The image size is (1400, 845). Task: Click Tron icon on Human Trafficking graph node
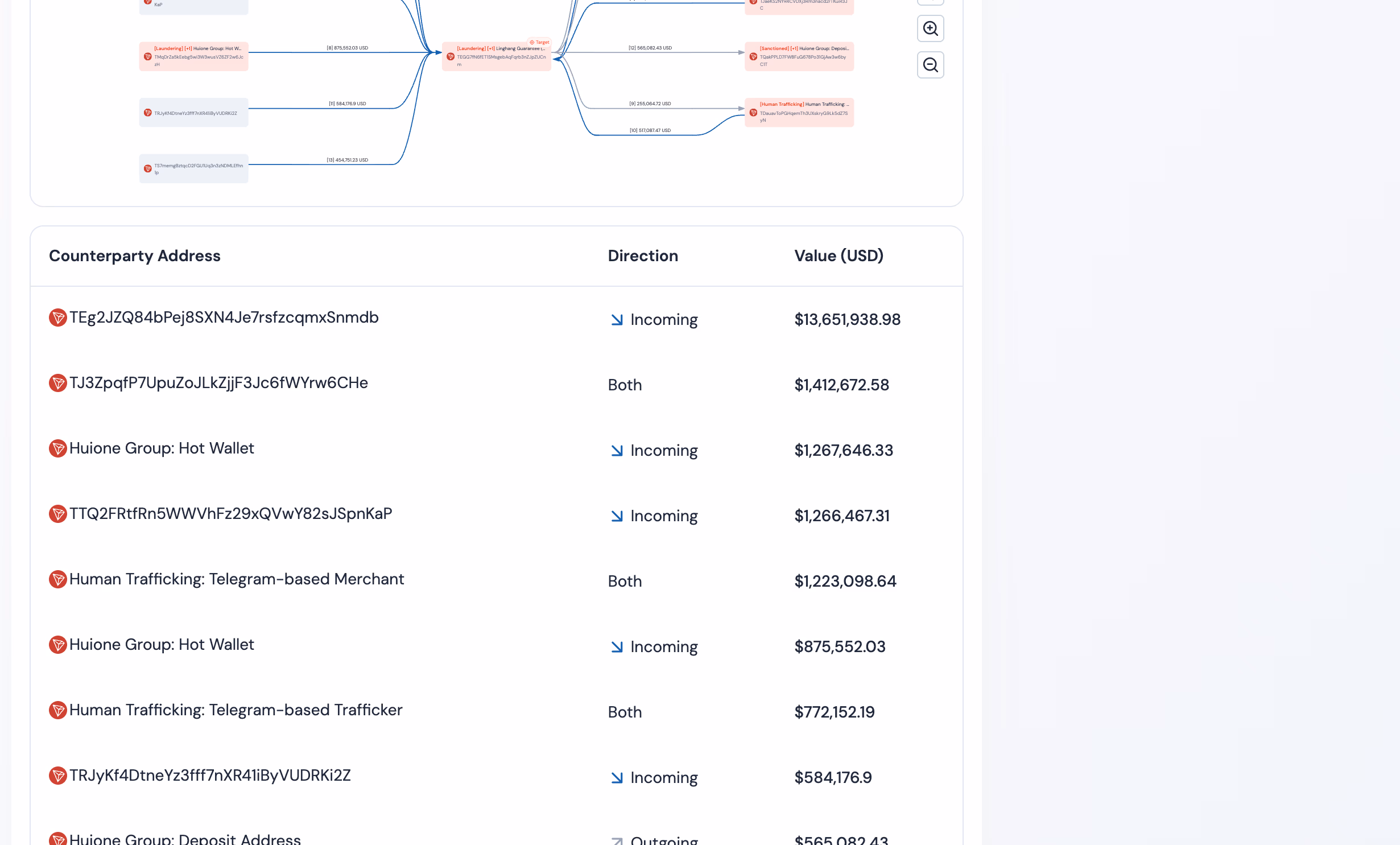tap(753, 113)
